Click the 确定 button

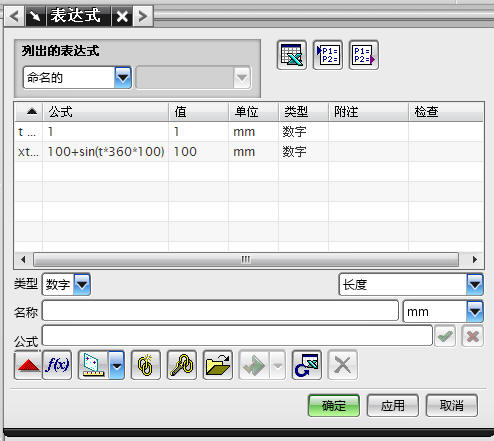[334, 406]
